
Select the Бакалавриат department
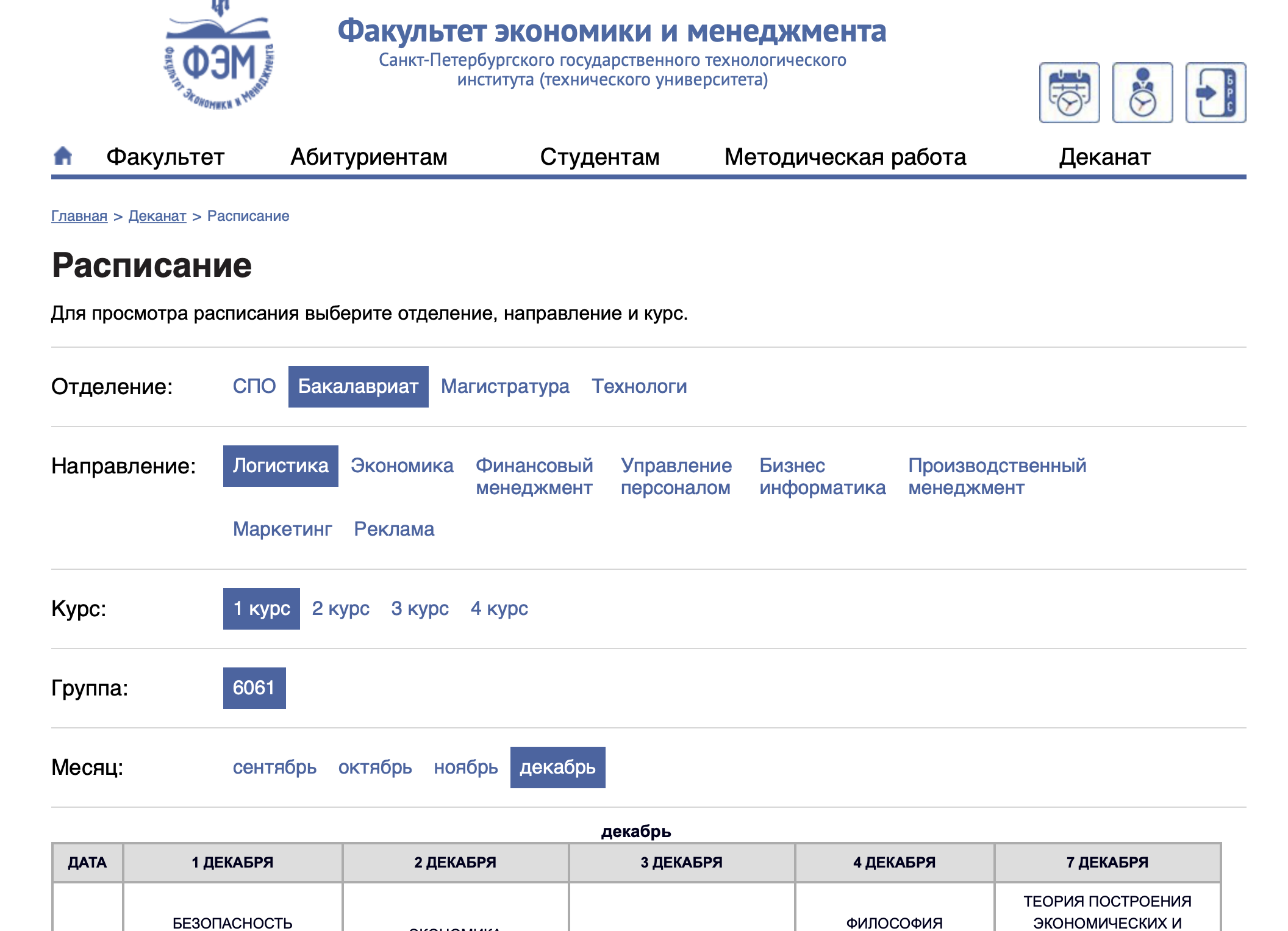[x=359, y=386]
